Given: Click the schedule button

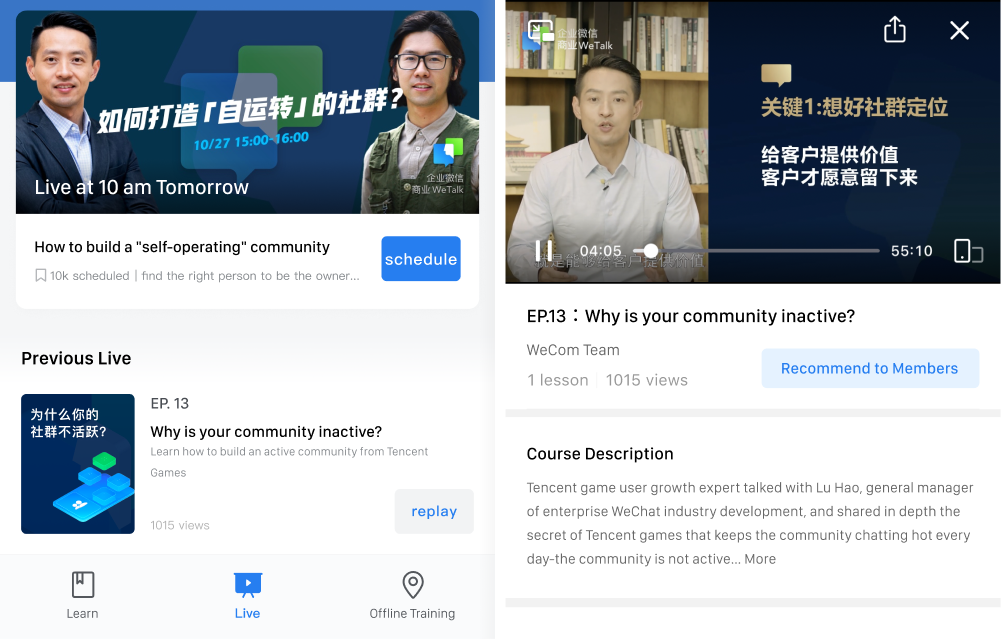Looking at the screenshot, I should [421, 259].
